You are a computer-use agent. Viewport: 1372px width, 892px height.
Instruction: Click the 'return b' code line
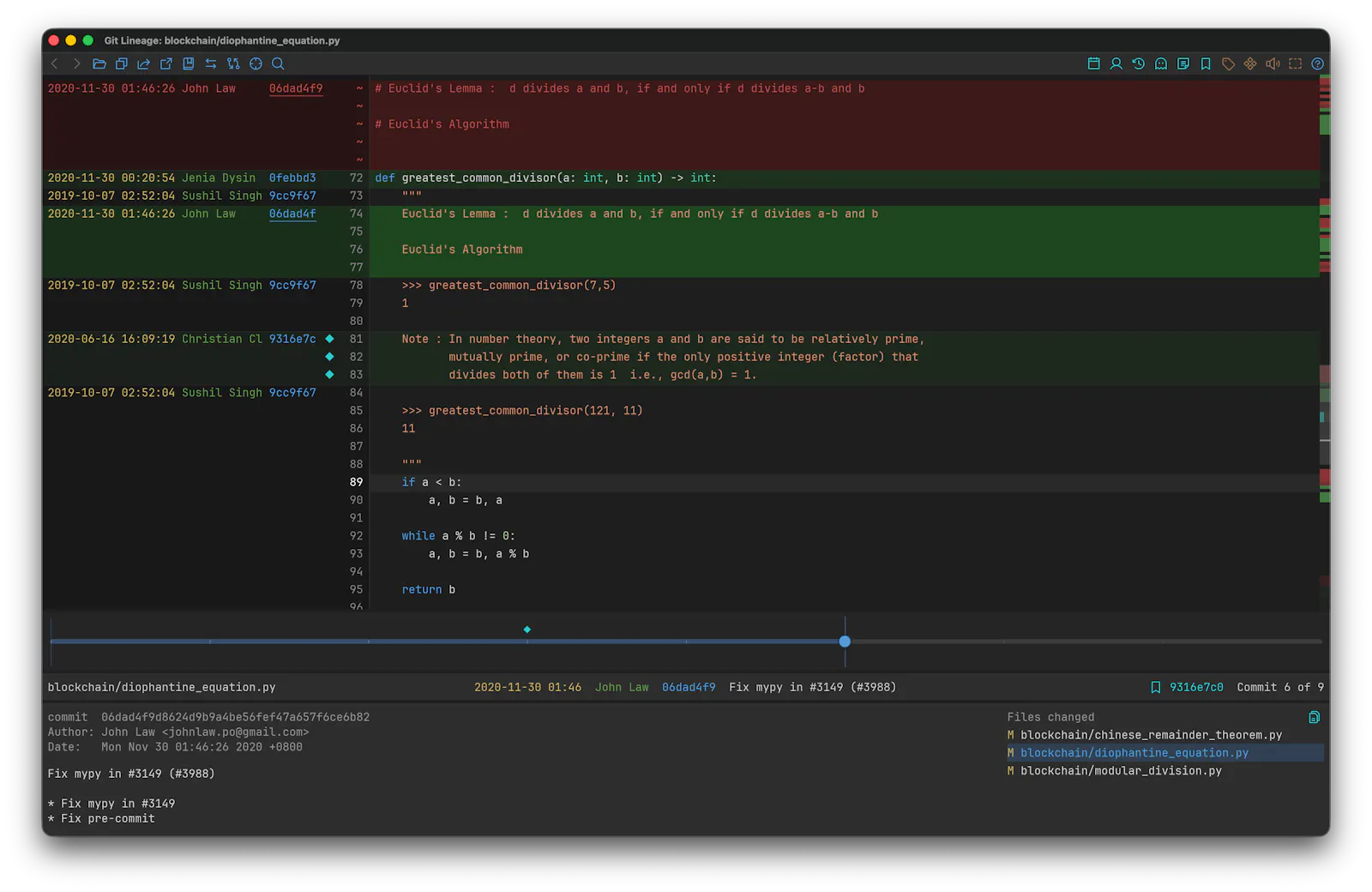pos(429,589)
